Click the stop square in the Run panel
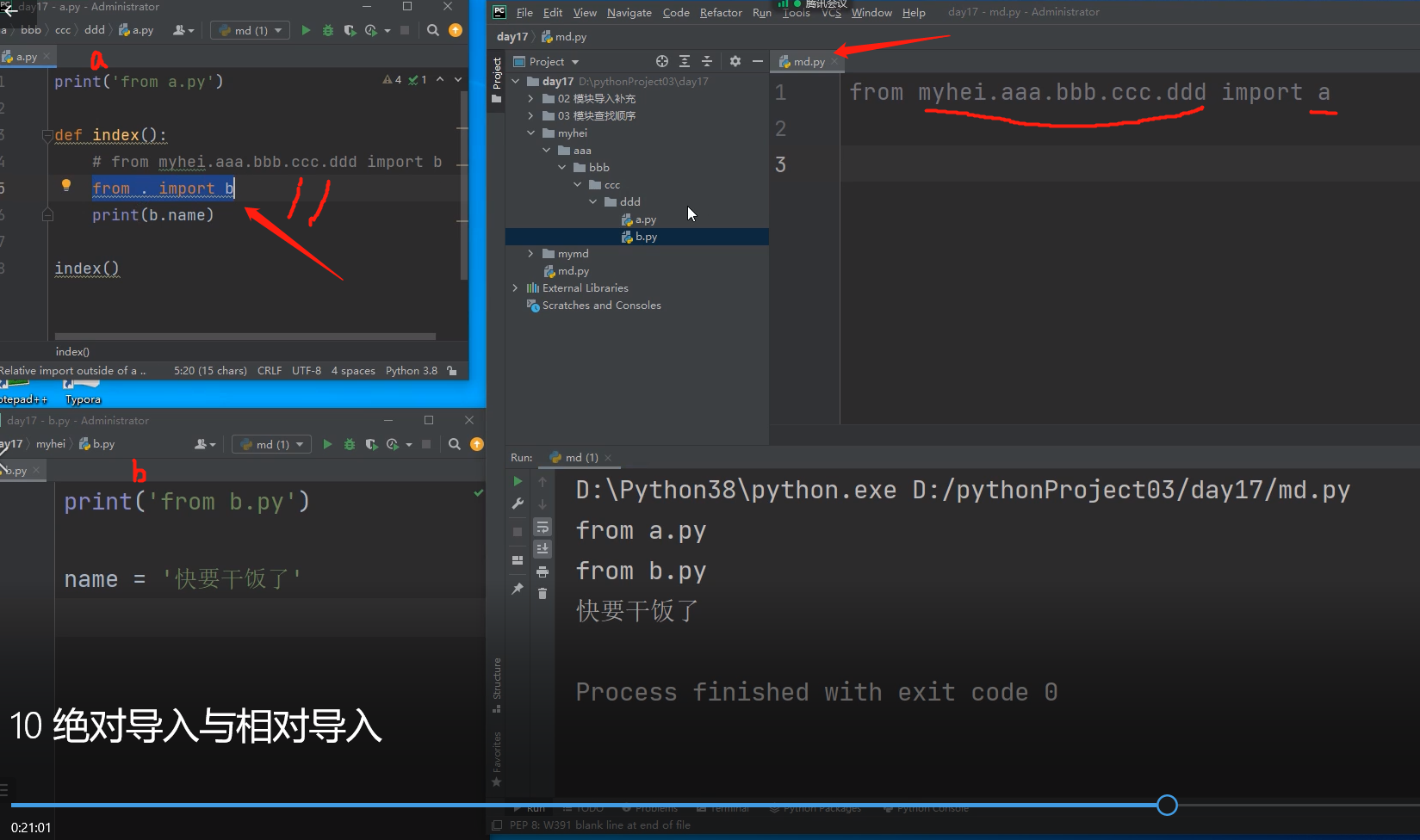This screenshot has height=840, width=1420. tap(518, 532)
